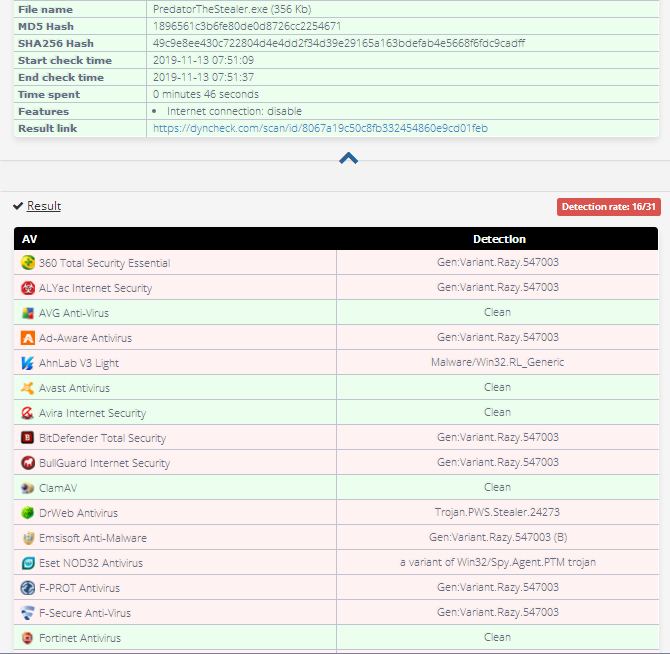Screen dimensions: 670x654
Task: Click the Fortinet Antivirus icon
Action: point(28,638)
